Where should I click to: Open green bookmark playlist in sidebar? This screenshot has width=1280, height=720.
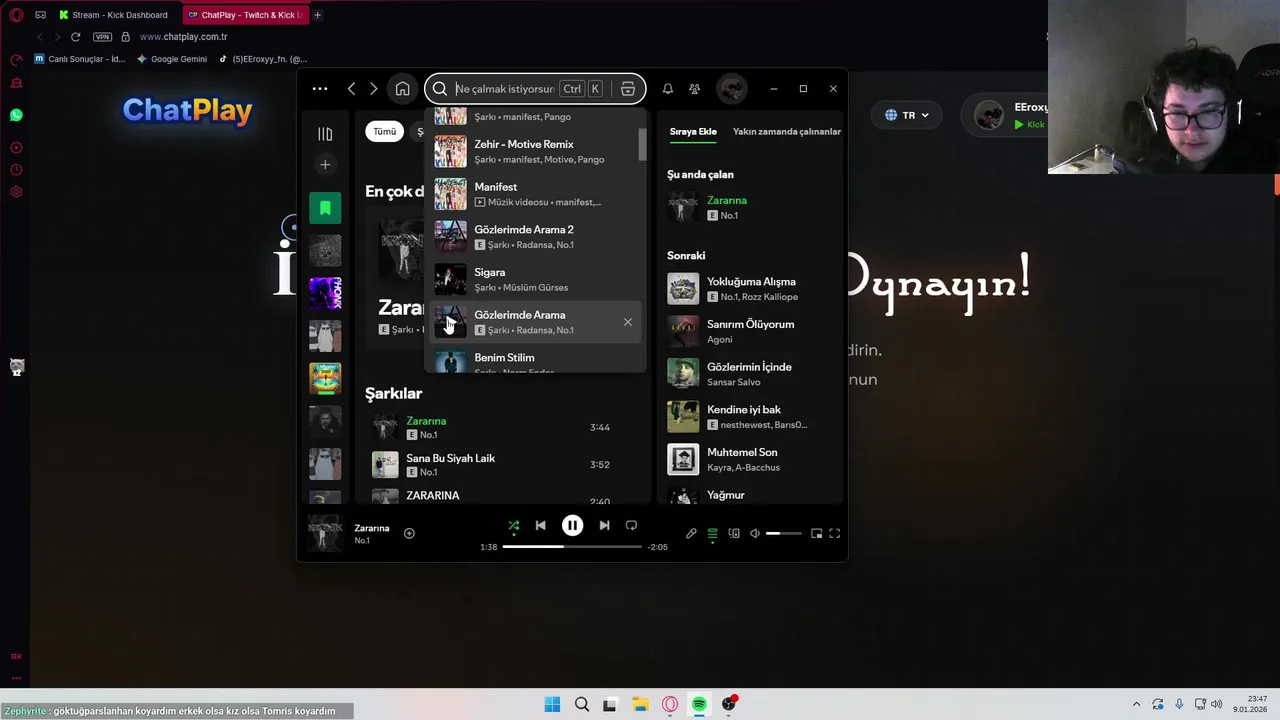coord(325,208)
